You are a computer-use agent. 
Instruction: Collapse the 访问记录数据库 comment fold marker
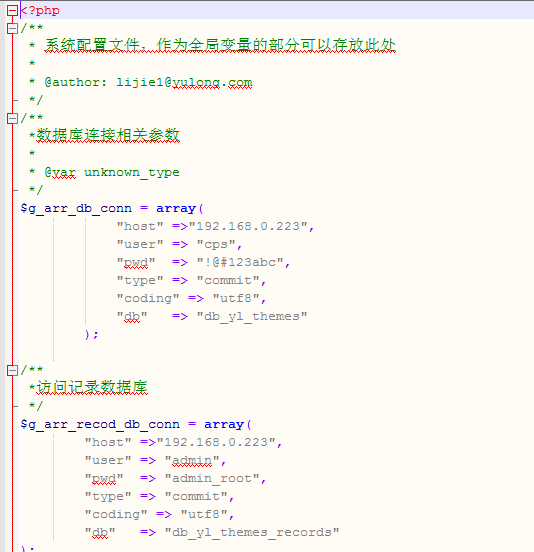pos(12,370)
